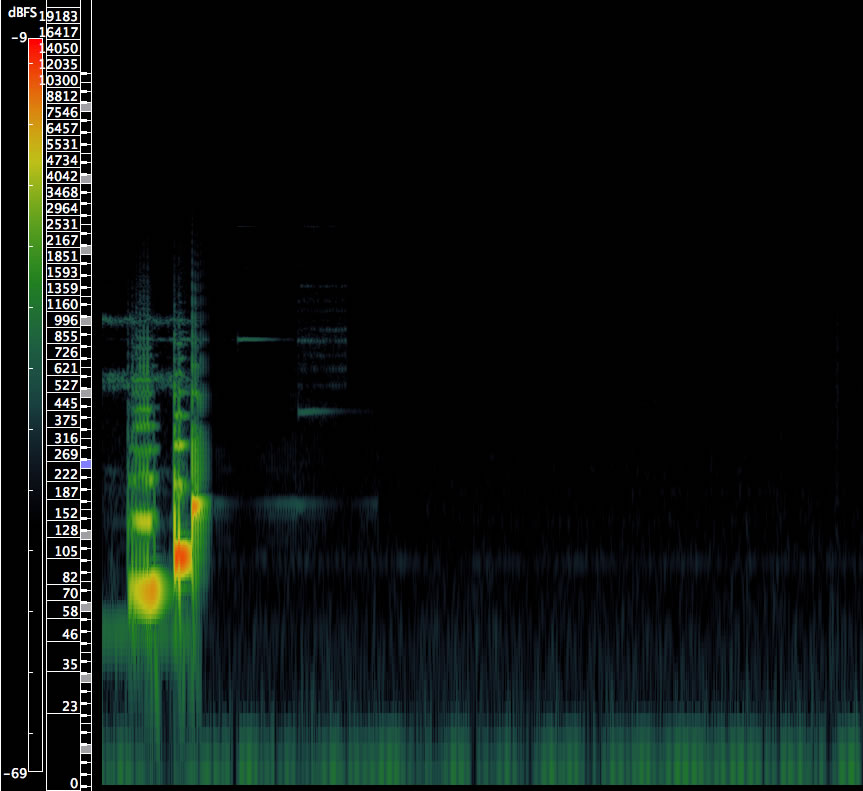863x791 pixels.
Task: Click the 128 Hz frequency label
Action: [66, 530]
